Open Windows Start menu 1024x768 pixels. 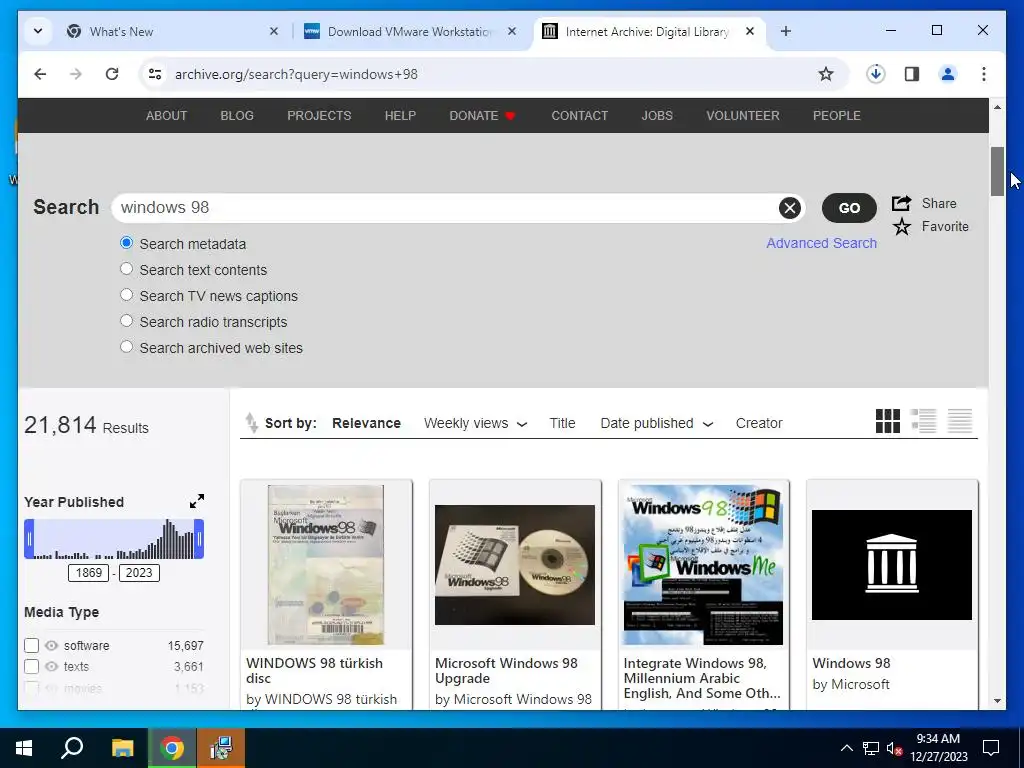click(x=24, y=748)
